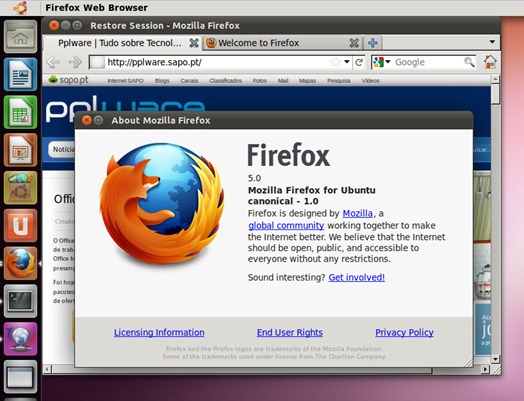Click the search magnifier icon
This screenshot has width=524, height=401.
(x=469, y=62)
